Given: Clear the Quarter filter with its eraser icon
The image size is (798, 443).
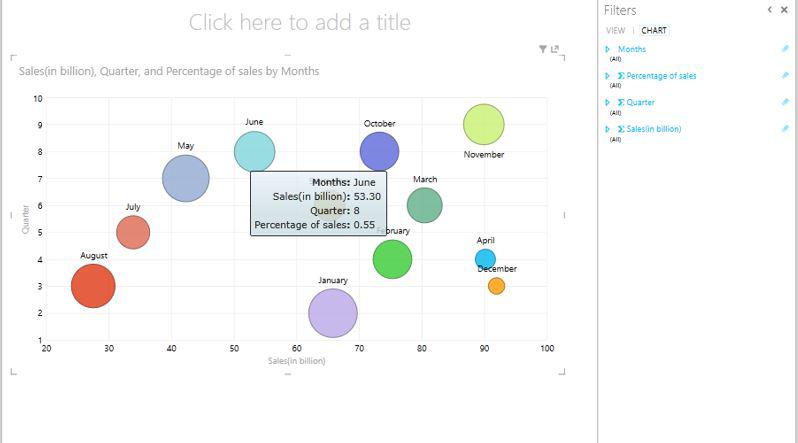Looking at the screenshot, I should pyautogui.click(x=785, y=102).
